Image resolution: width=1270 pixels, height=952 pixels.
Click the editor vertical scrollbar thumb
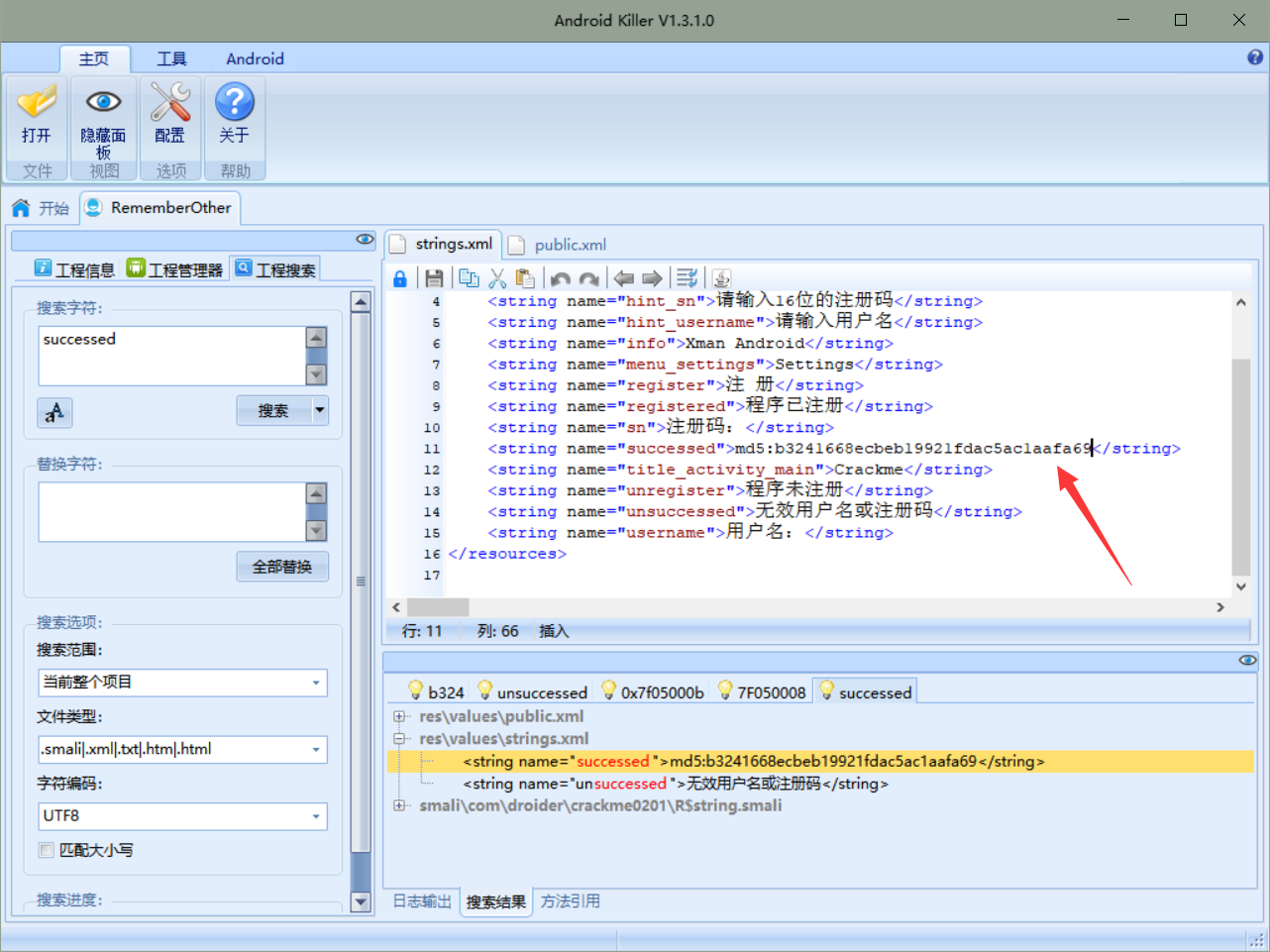pyautogui.click(x=1240, y=466)
